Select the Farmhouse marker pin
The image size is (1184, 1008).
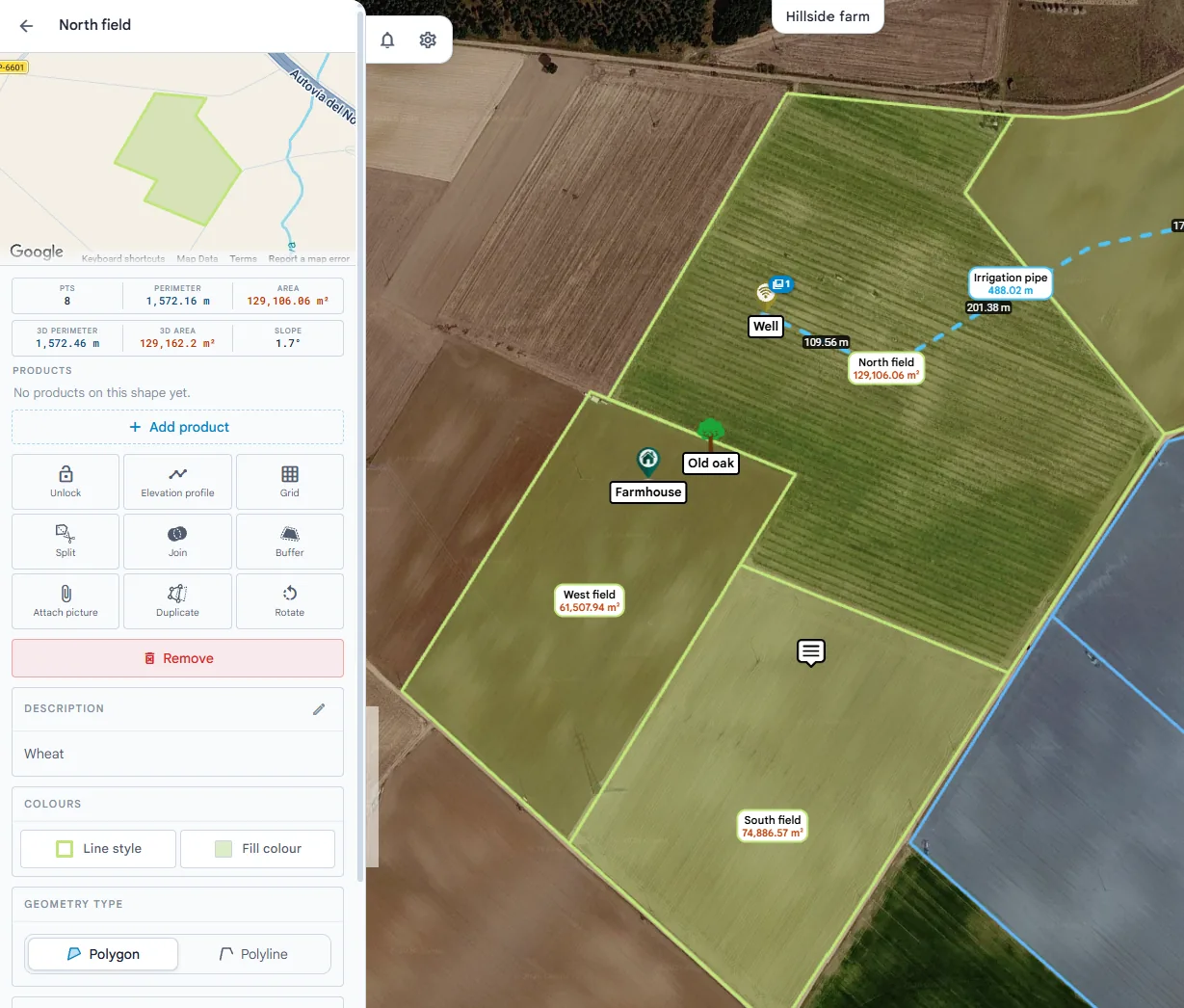(648, 461)
